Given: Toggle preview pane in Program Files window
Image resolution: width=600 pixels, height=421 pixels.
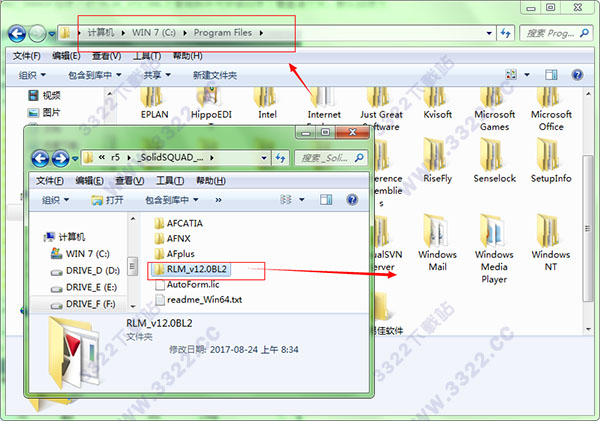Looking at the screenshot, I should coord(551,75).
